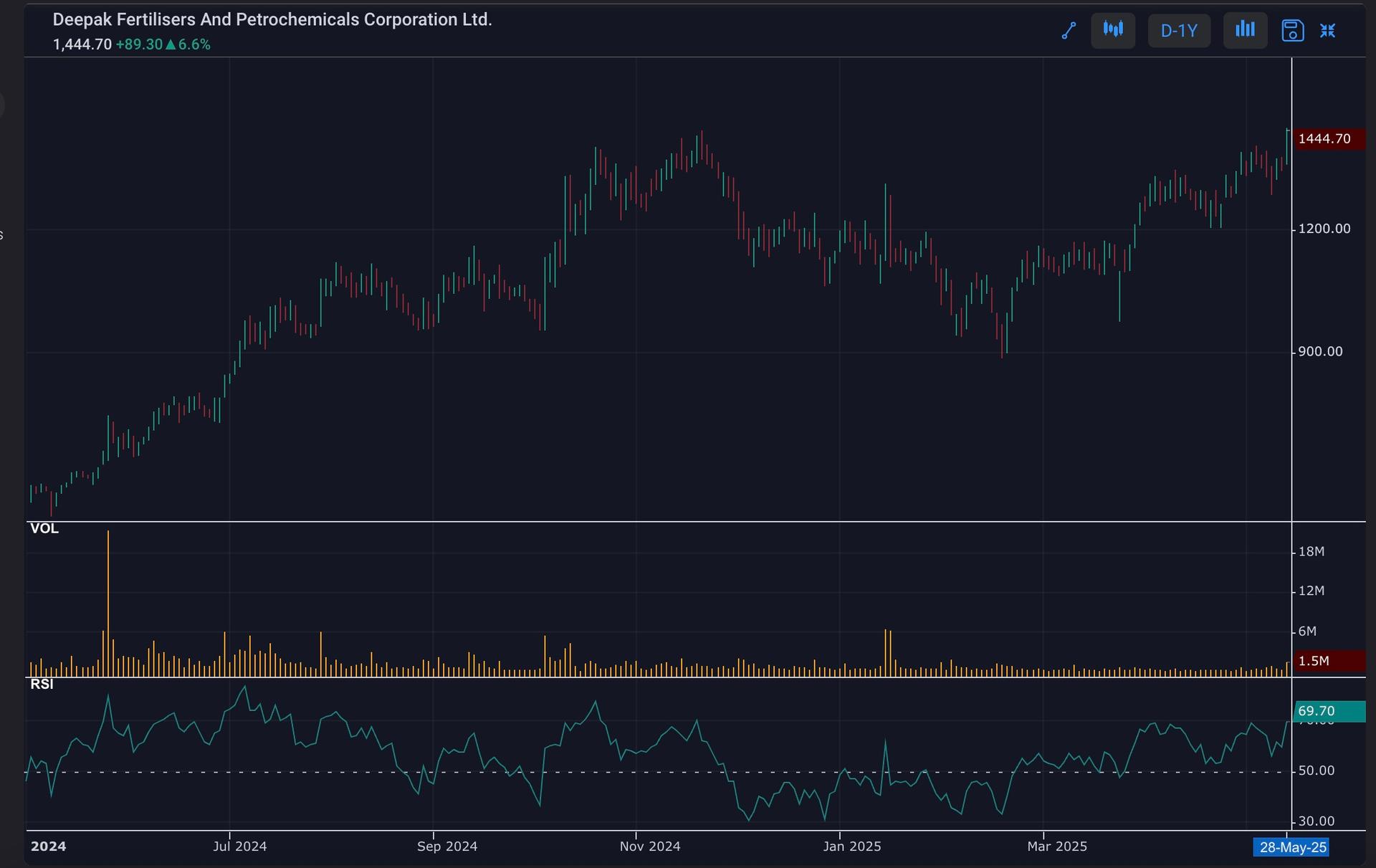Open the candlestick chart type selector
Screen dimensions: 1376x868
(1113, 30)
